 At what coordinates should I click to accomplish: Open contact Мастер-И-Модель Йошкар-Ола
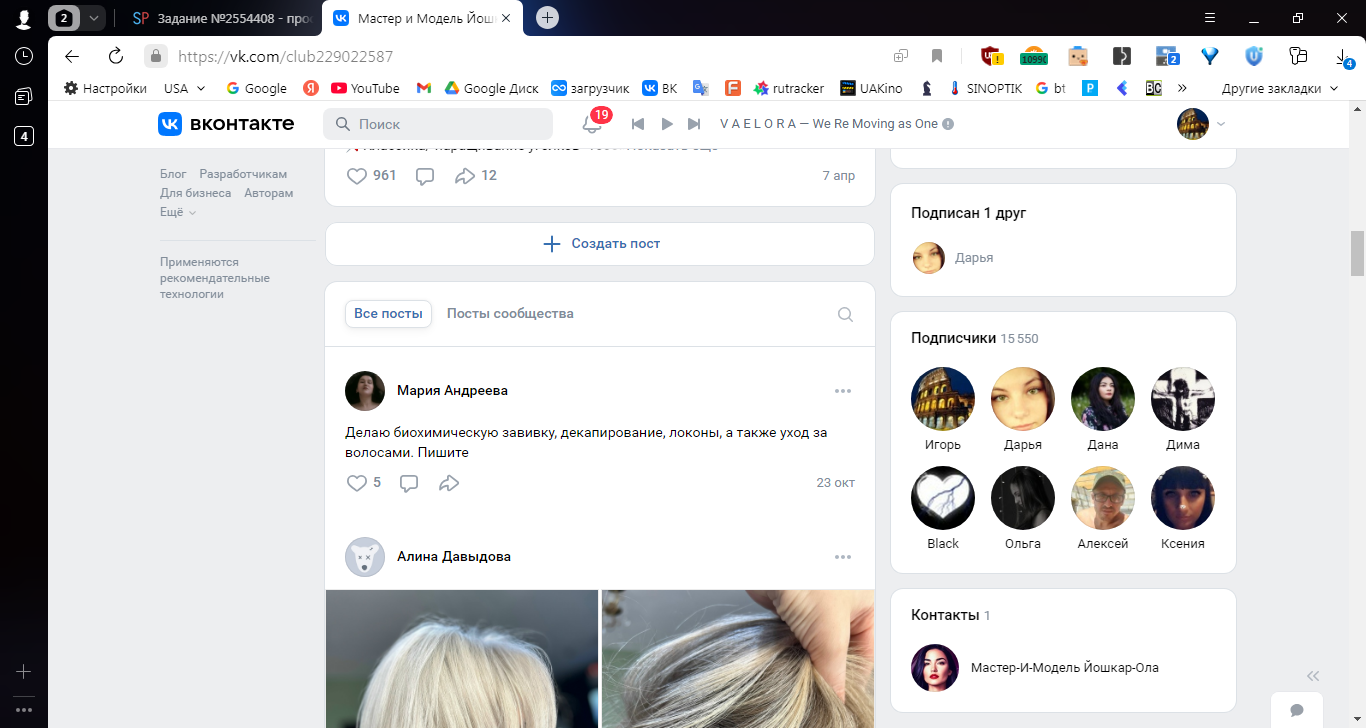pyautogui.click(x=1064, y=668)
